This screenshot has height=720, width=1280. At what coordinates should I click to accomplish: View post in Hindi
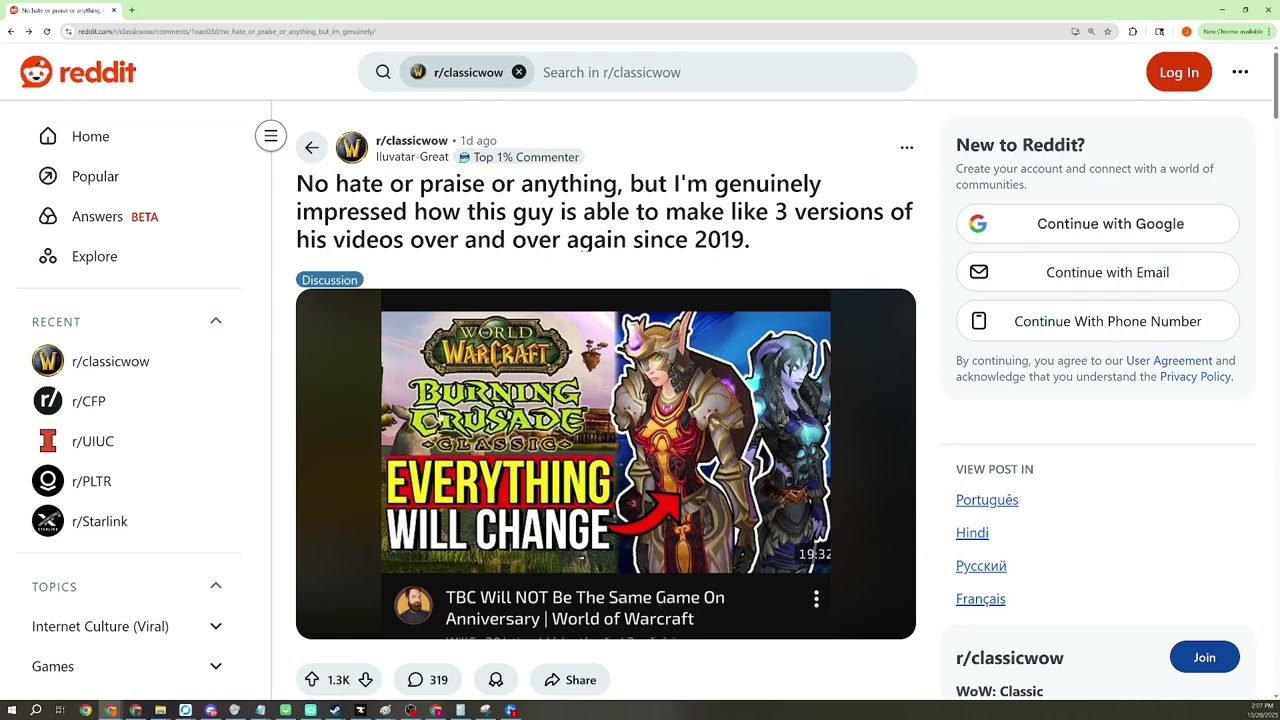pos(972,533)
